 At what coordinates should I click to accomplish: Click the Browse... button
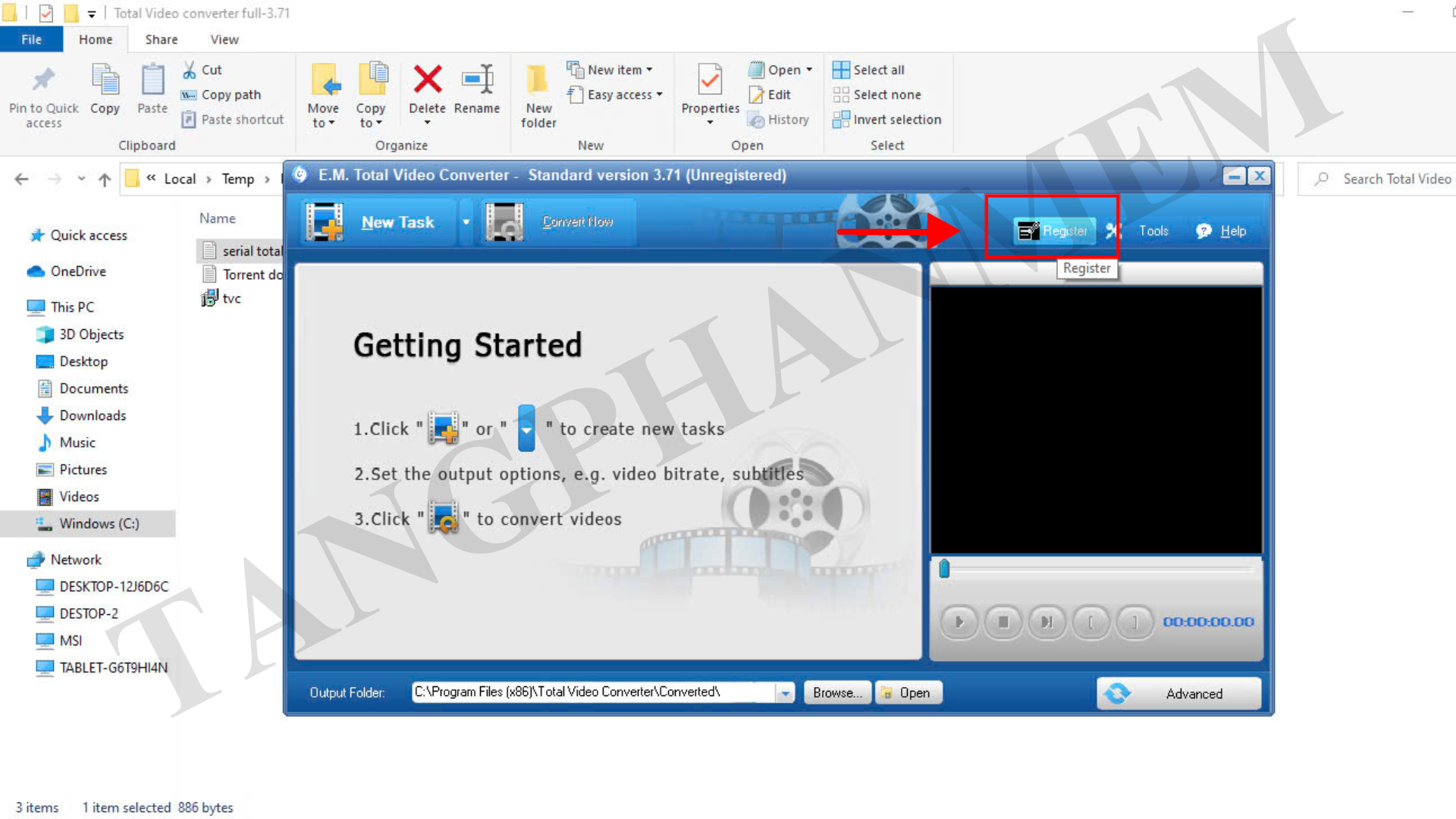[836, 692]
